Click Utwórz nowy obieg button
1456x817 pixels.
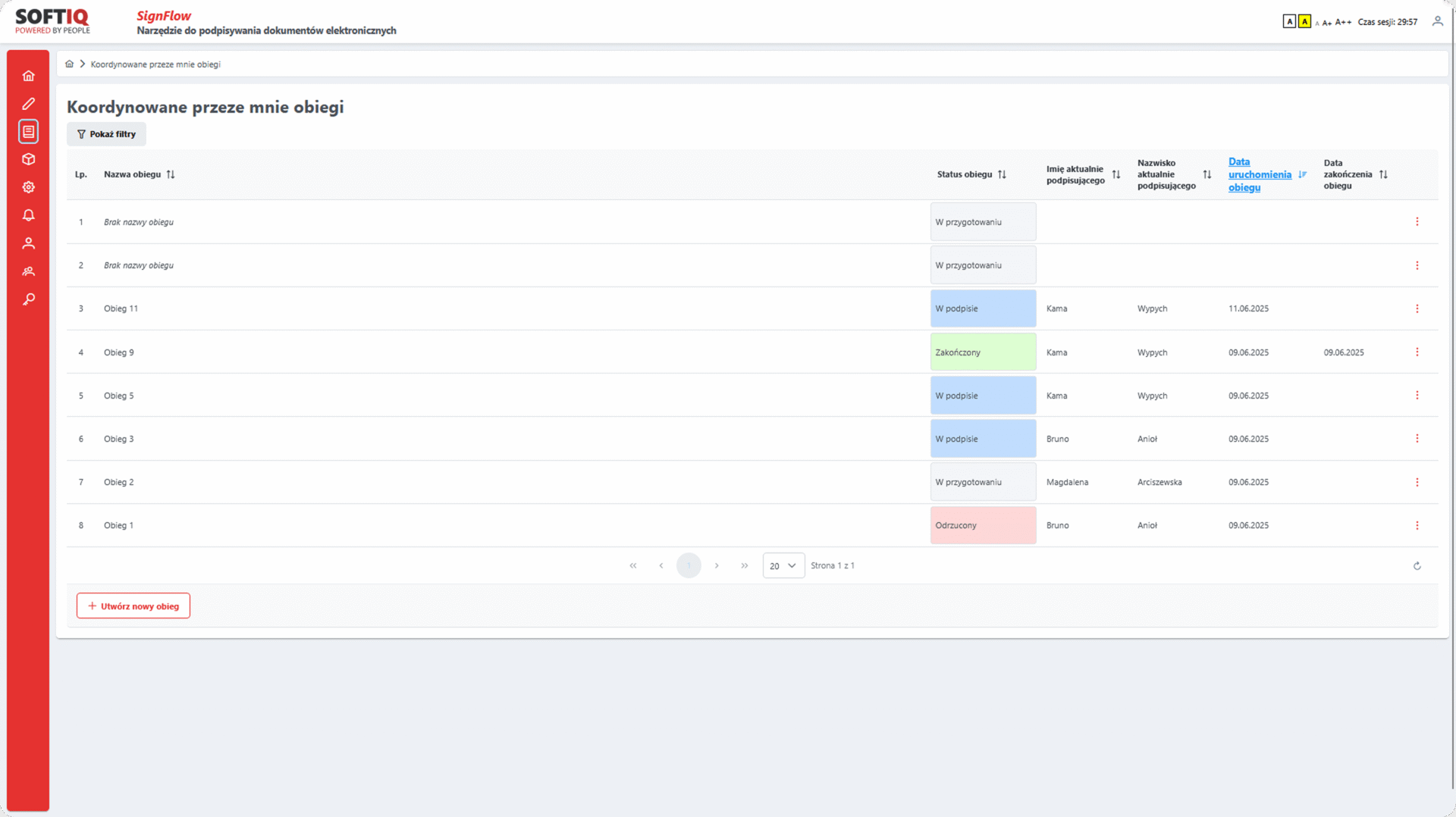pos(133,606)
